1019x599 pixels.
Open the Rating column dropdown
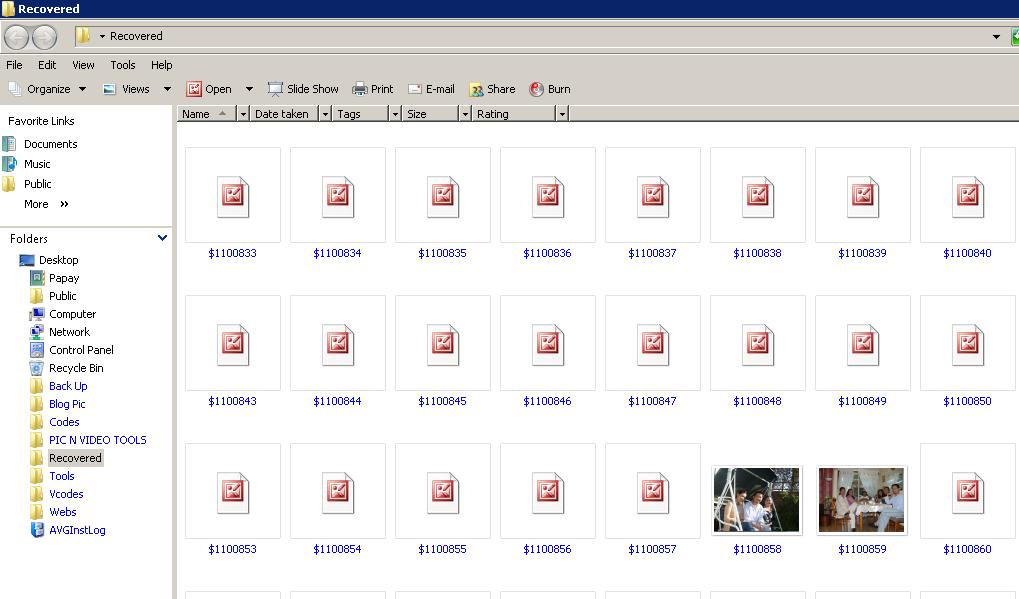562,114
